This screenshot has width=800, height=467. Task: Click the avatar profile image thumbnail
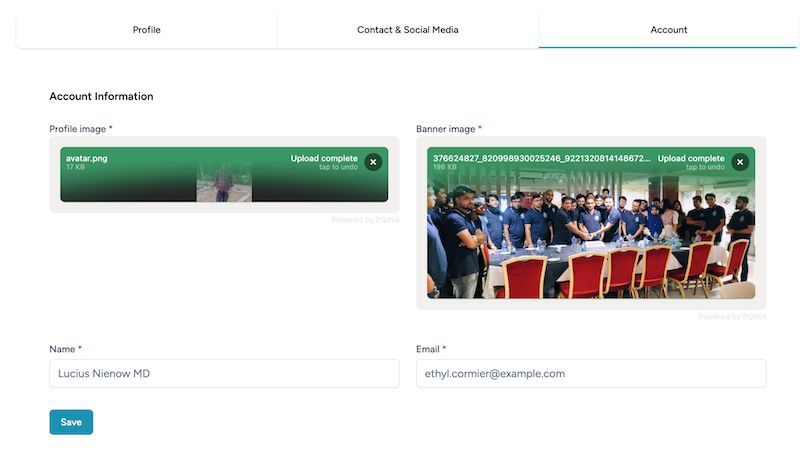[224, 181]
